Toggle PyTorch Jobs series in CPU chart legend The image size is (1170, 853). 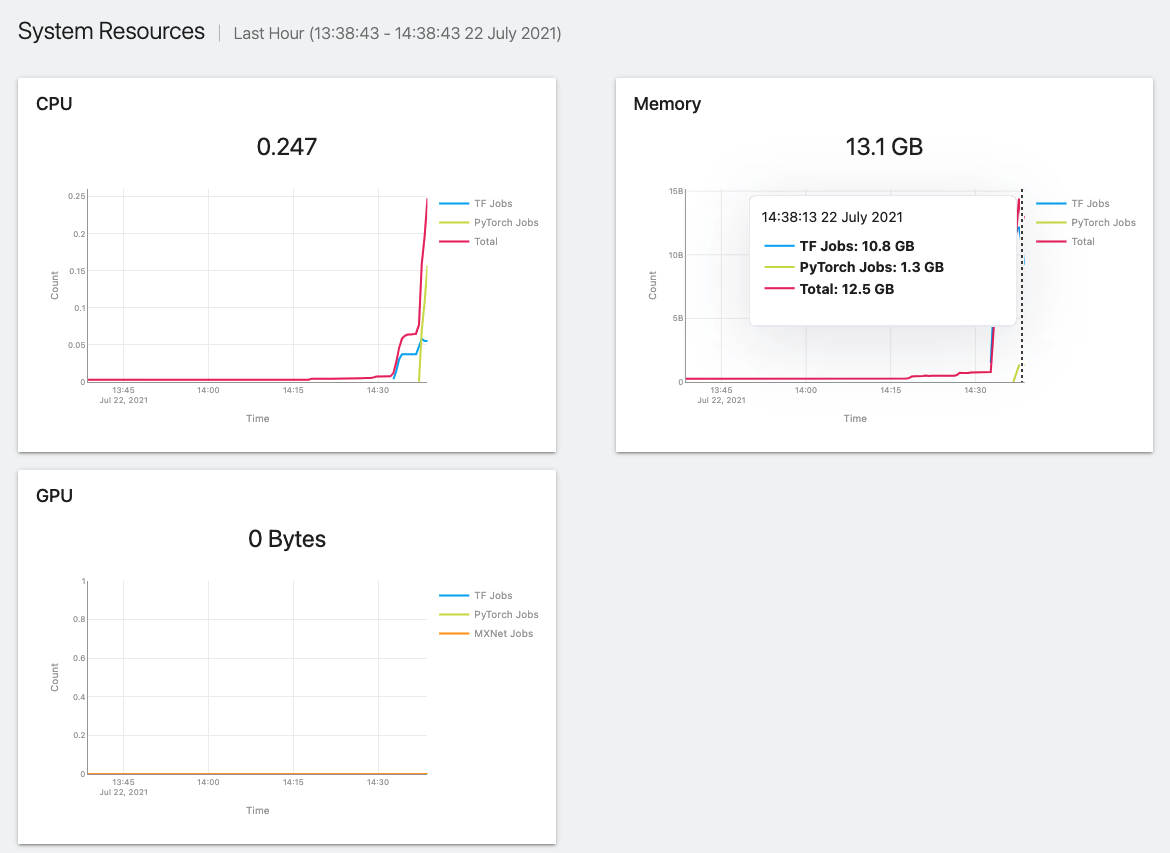[x=489, y=222]
